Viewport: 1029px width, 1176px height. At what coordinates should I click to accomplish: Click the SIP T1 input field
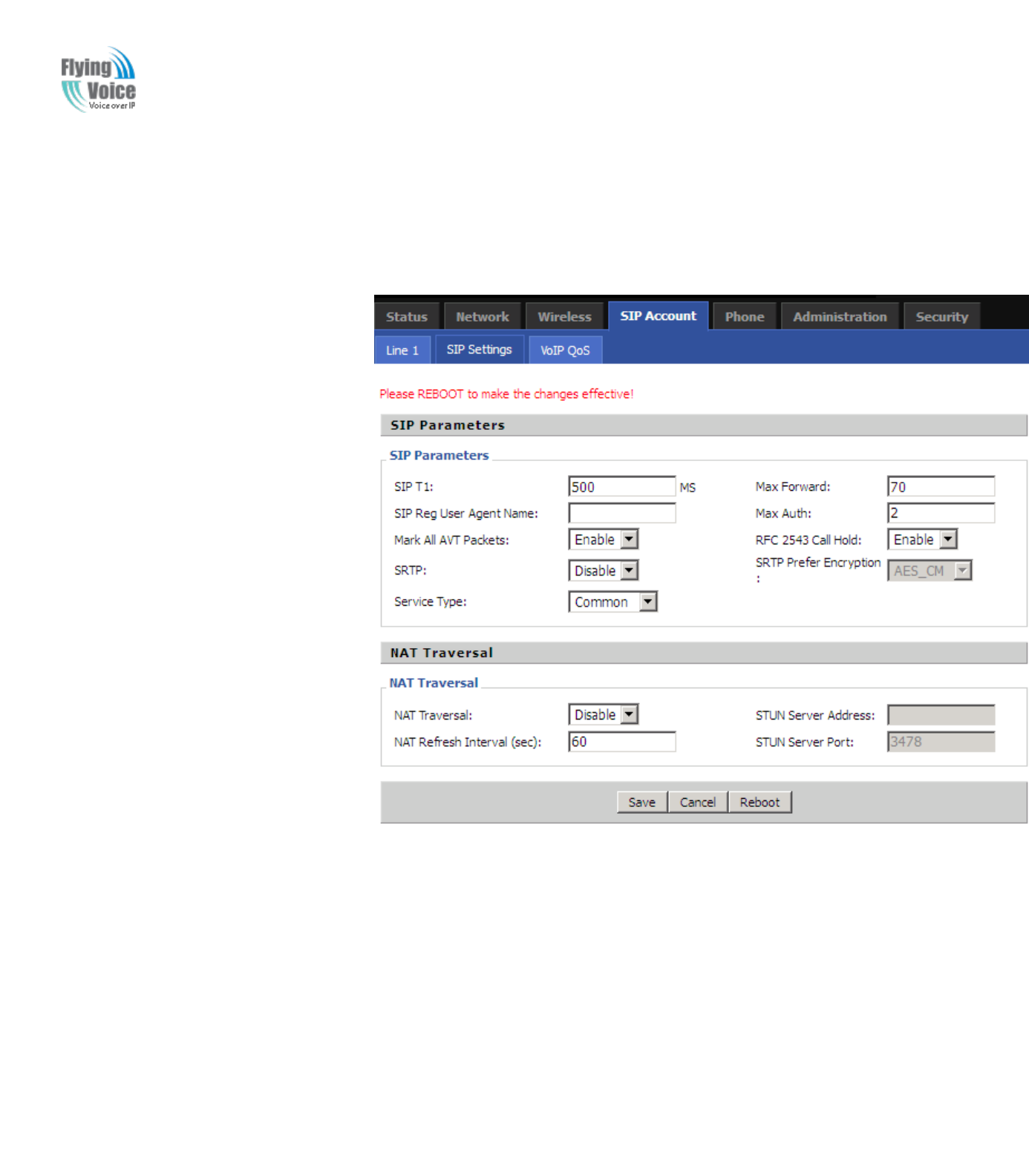(621, 486)
